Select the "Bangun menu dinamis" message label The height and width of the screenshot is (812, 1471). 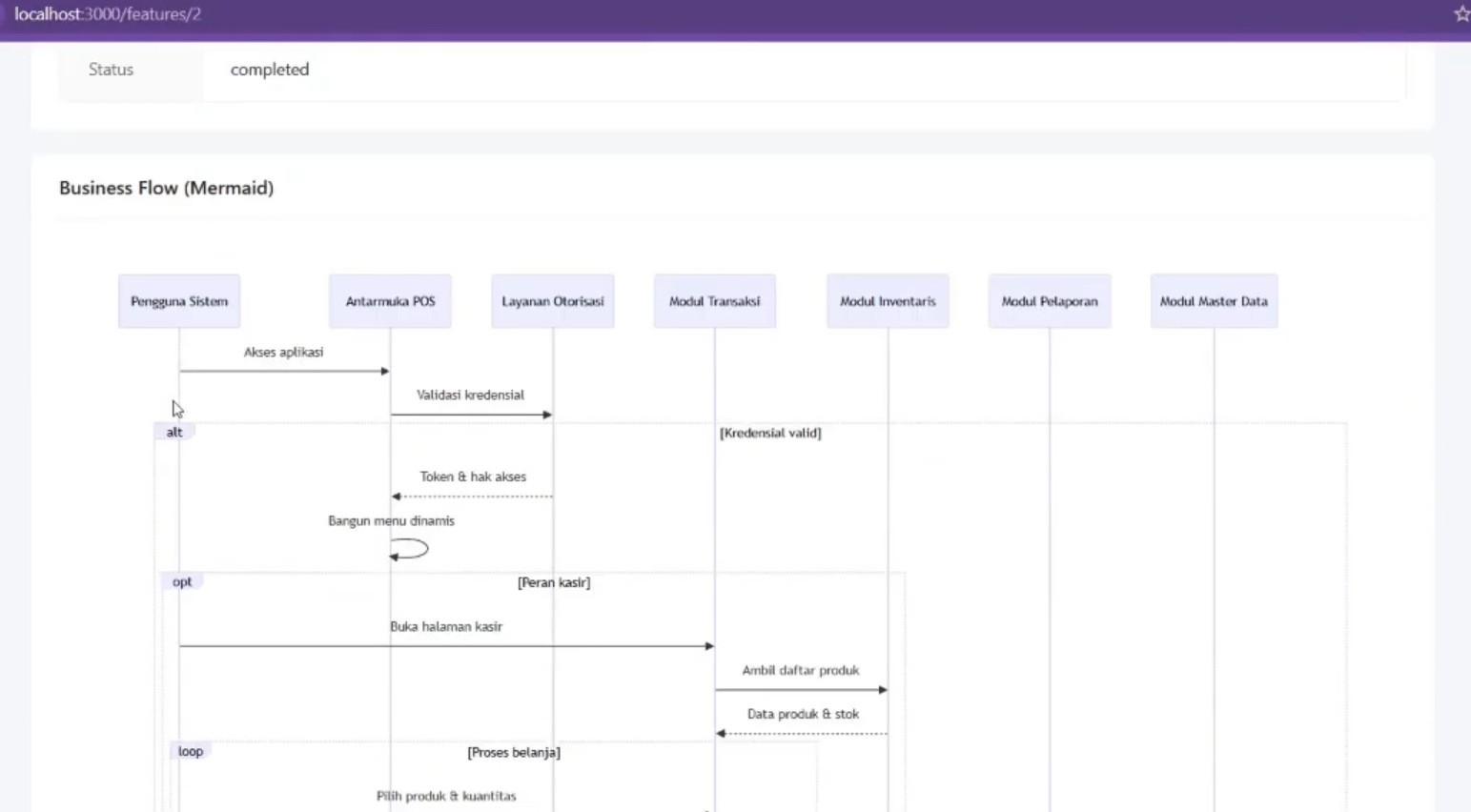point(391,520)
